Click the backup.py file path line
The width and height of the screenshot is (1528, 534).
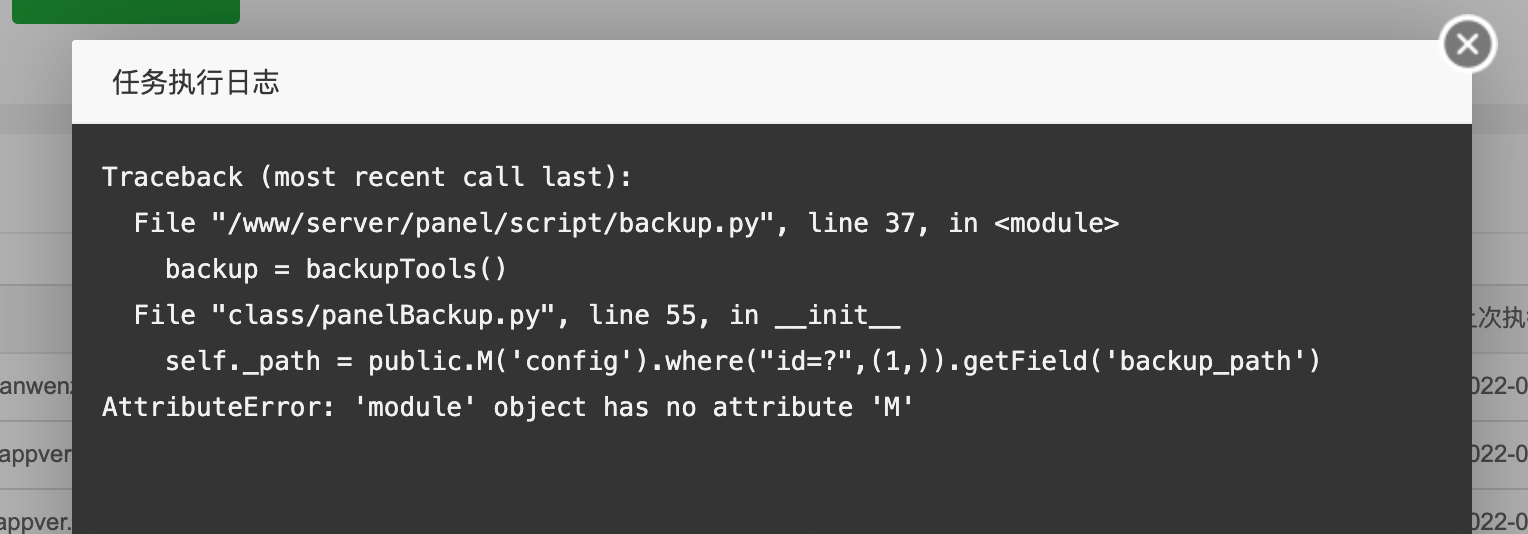(x=626, y=223)
